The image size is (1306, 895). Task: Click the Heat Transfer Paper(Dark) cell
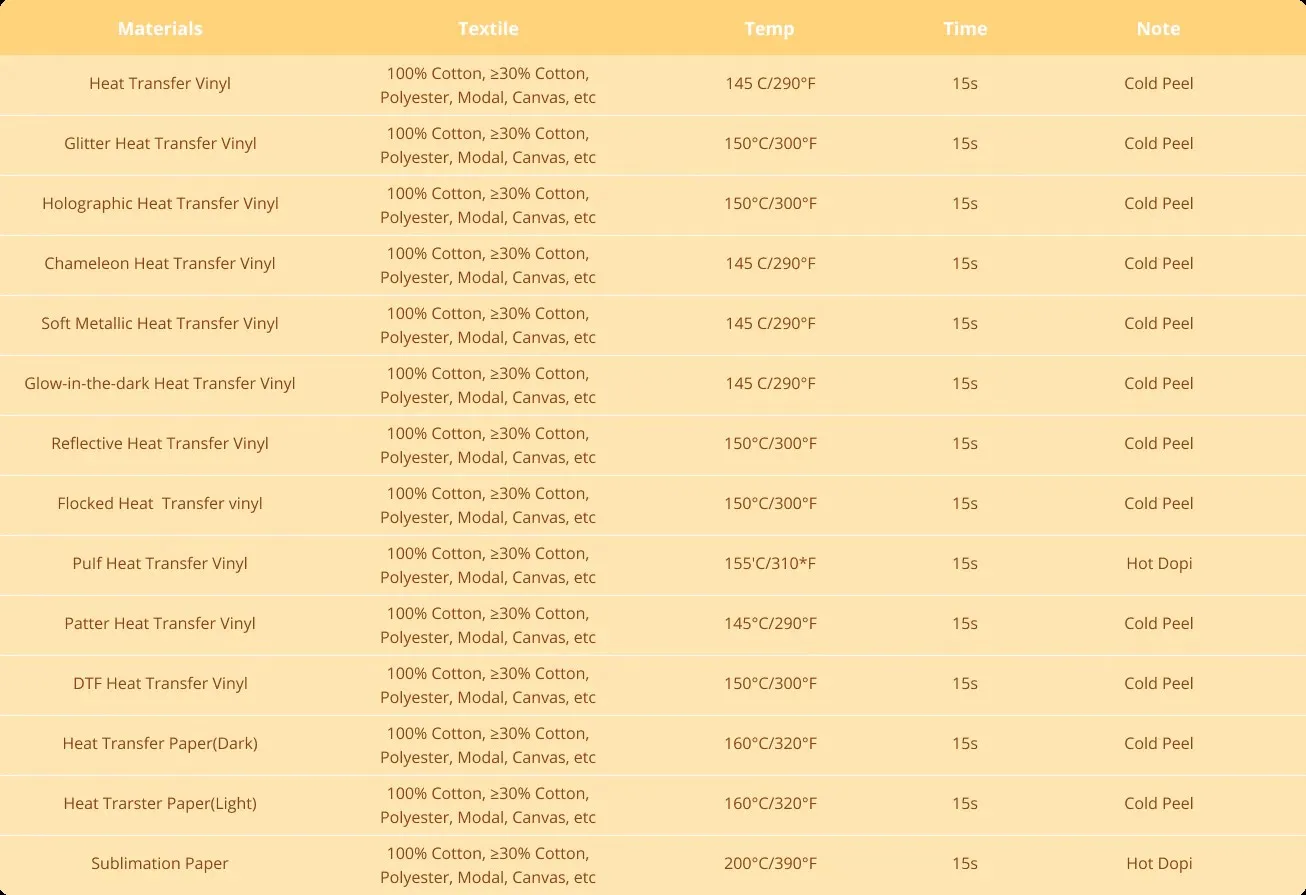tap(160, 743)
